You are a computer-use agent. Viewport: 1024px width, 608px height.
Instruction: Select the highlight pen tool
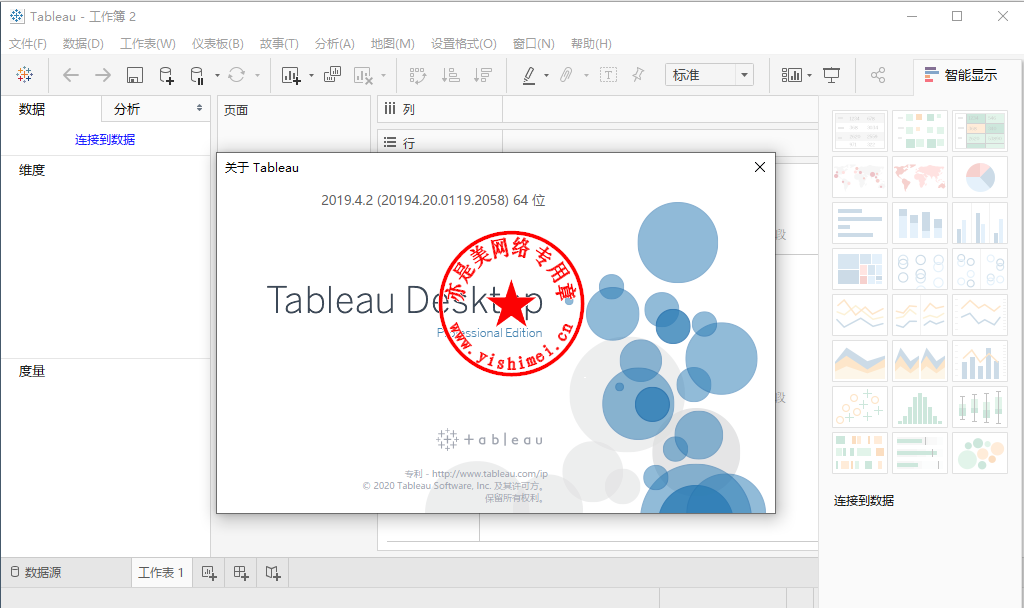[x=529, y=75]
